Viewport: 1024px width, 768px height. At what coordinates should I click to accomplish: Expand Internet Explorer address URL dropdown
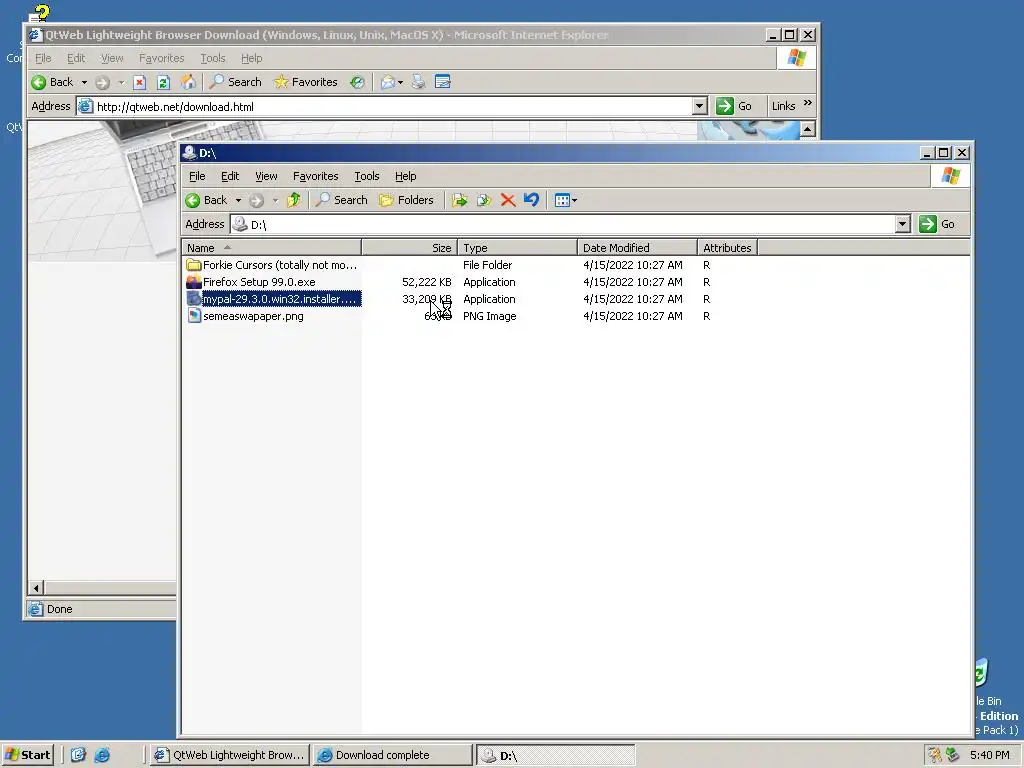[x=699, y=106]
